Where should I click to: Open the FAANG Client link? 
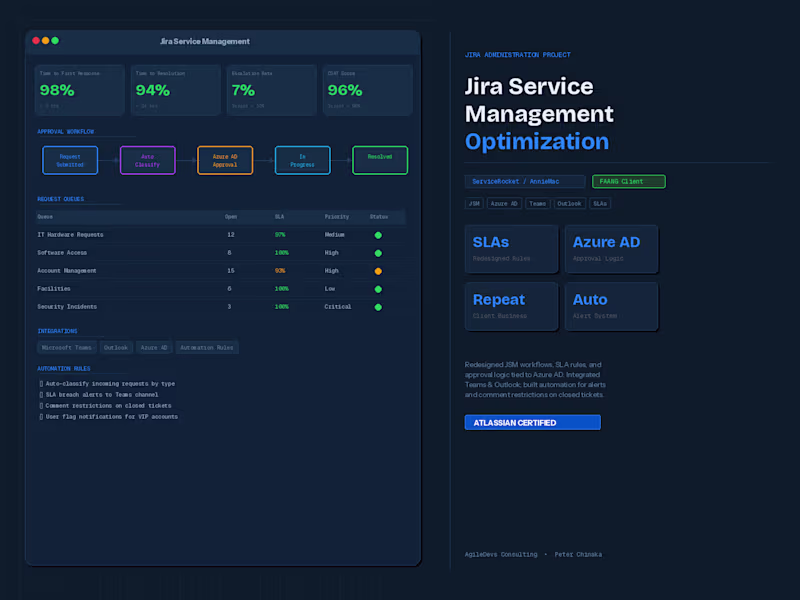(628, 181)
